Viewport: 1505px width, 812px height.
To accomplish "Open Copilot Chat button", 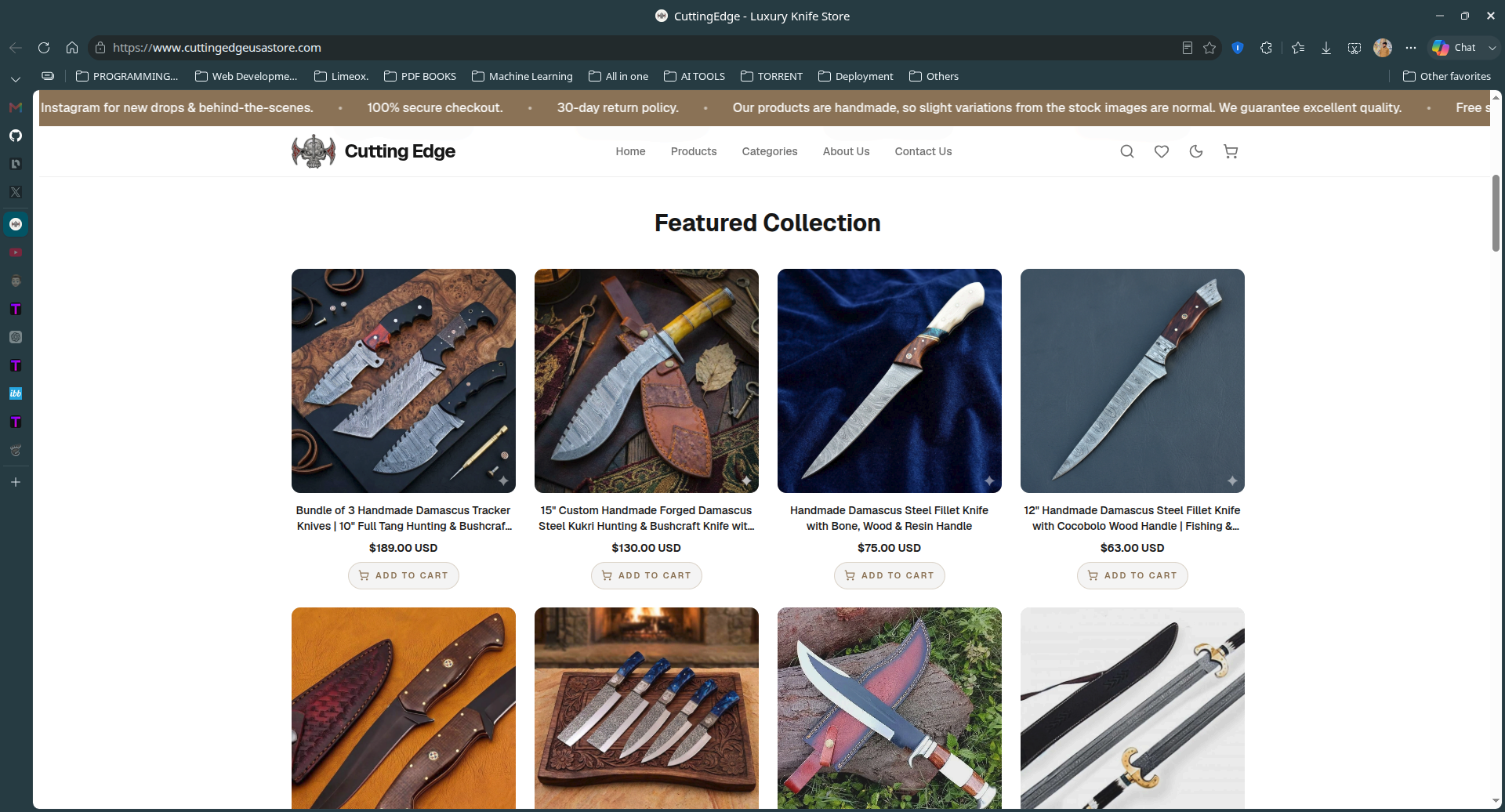I will (x=1455, y=48).
